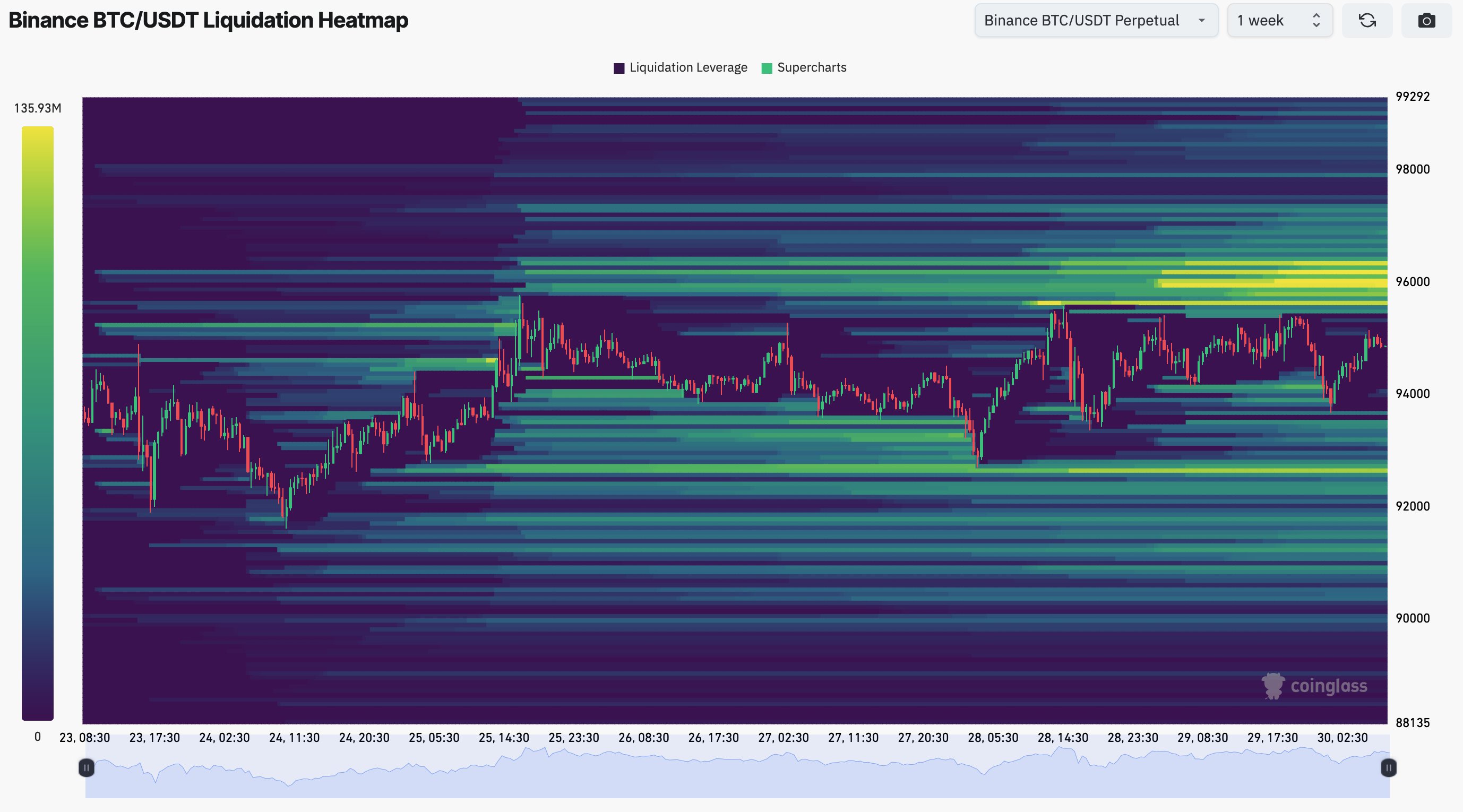Click the 96000 price axis label
The width and height of the screenshot is (1463, 812).
coord(1413,282)
